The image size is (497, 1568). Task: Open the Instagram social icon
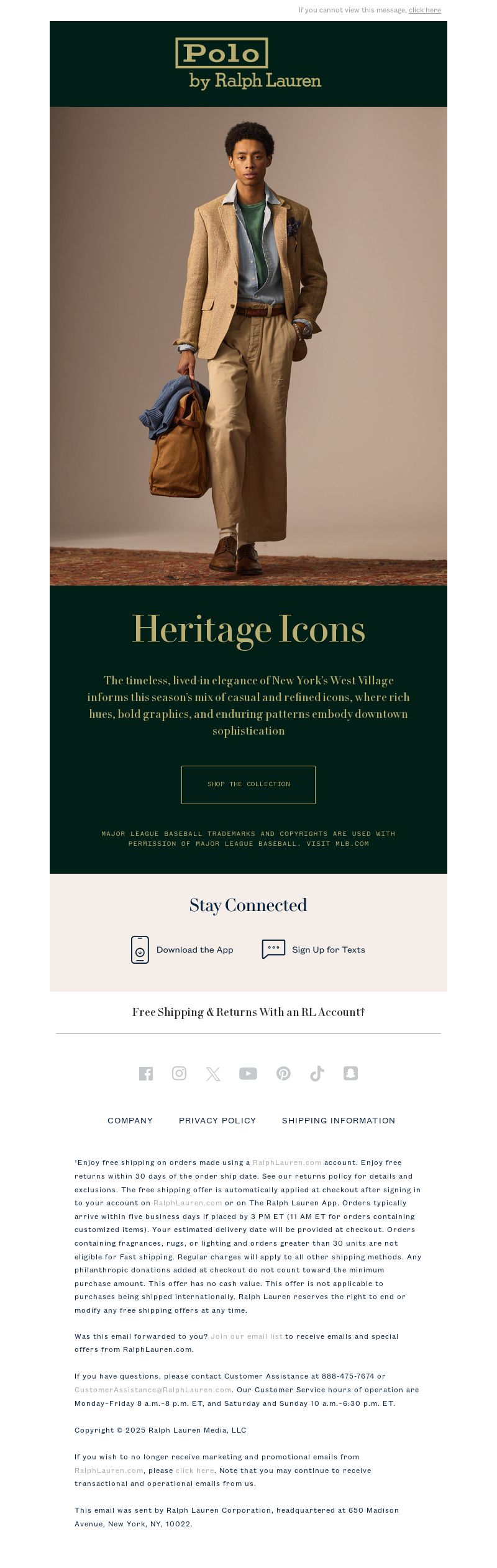tap(179, 1073)
